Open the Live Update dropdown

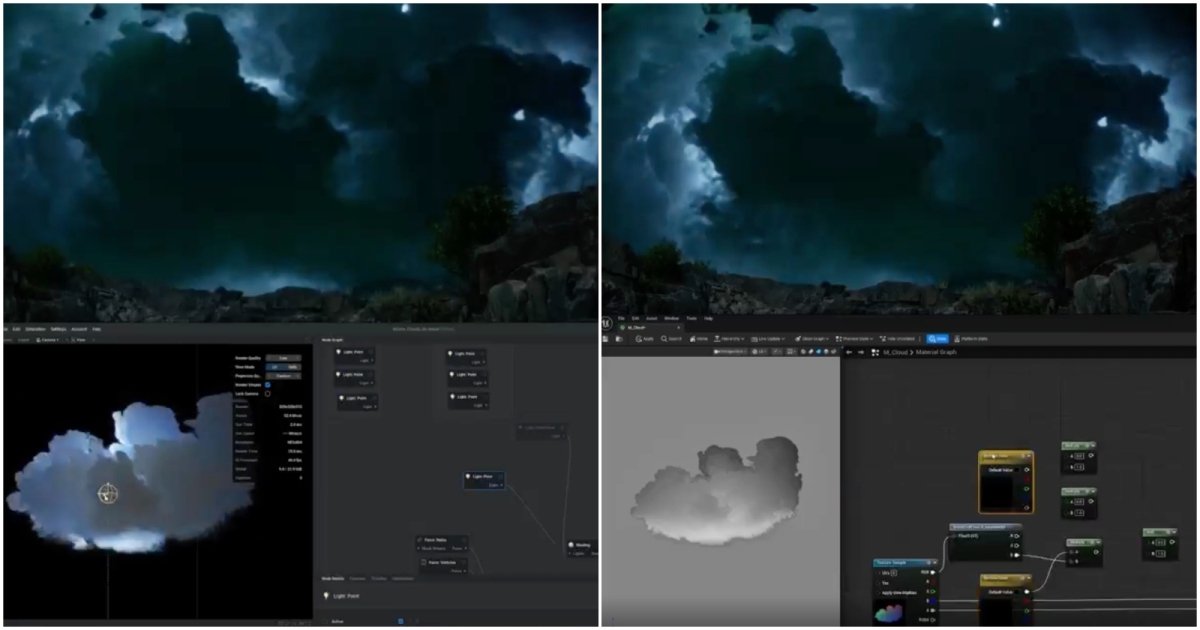tap(768, 339)
